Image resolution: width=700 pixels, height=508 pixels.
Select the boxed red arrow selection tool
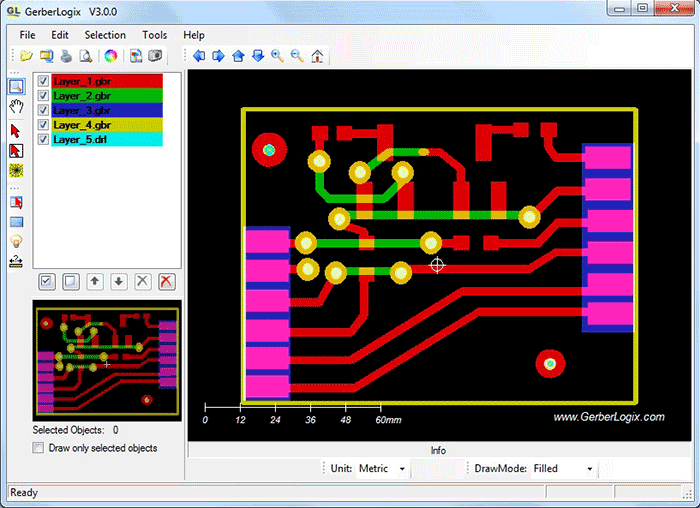(x=17, y=151)
